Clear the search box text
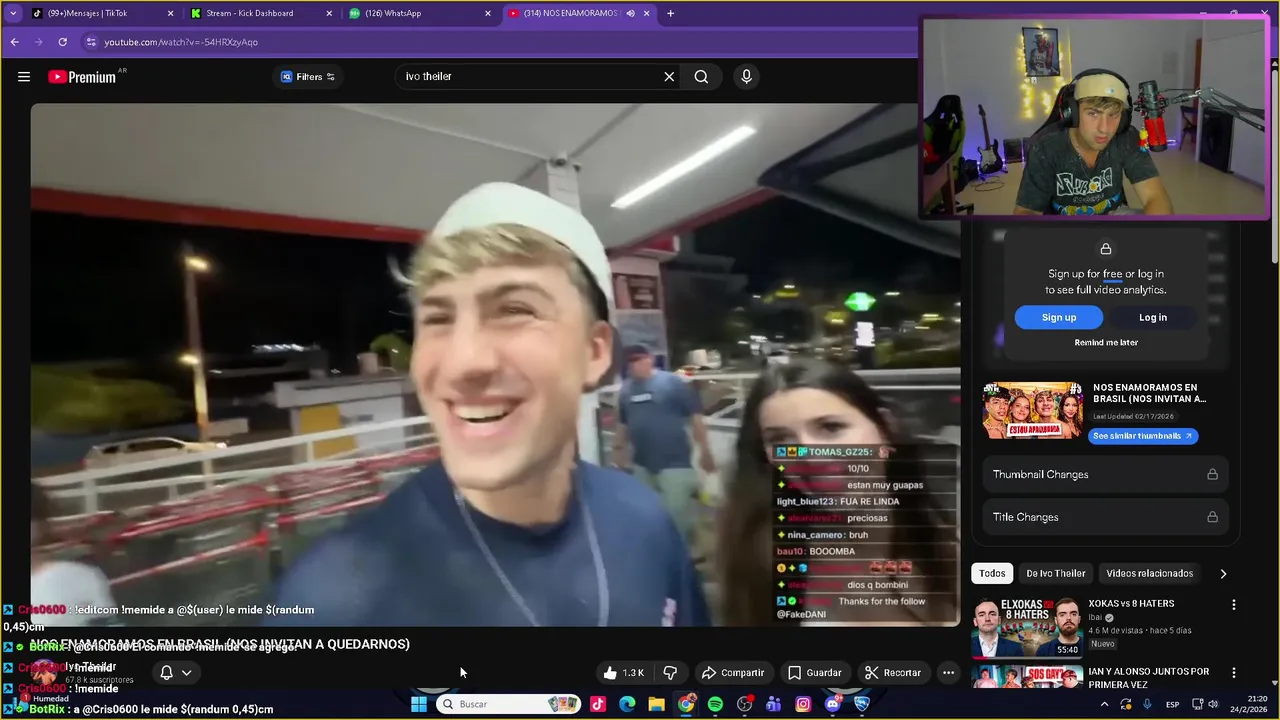Image resolution: width=1280 pixels, height=720 pixels. click(x=669, y=77)
